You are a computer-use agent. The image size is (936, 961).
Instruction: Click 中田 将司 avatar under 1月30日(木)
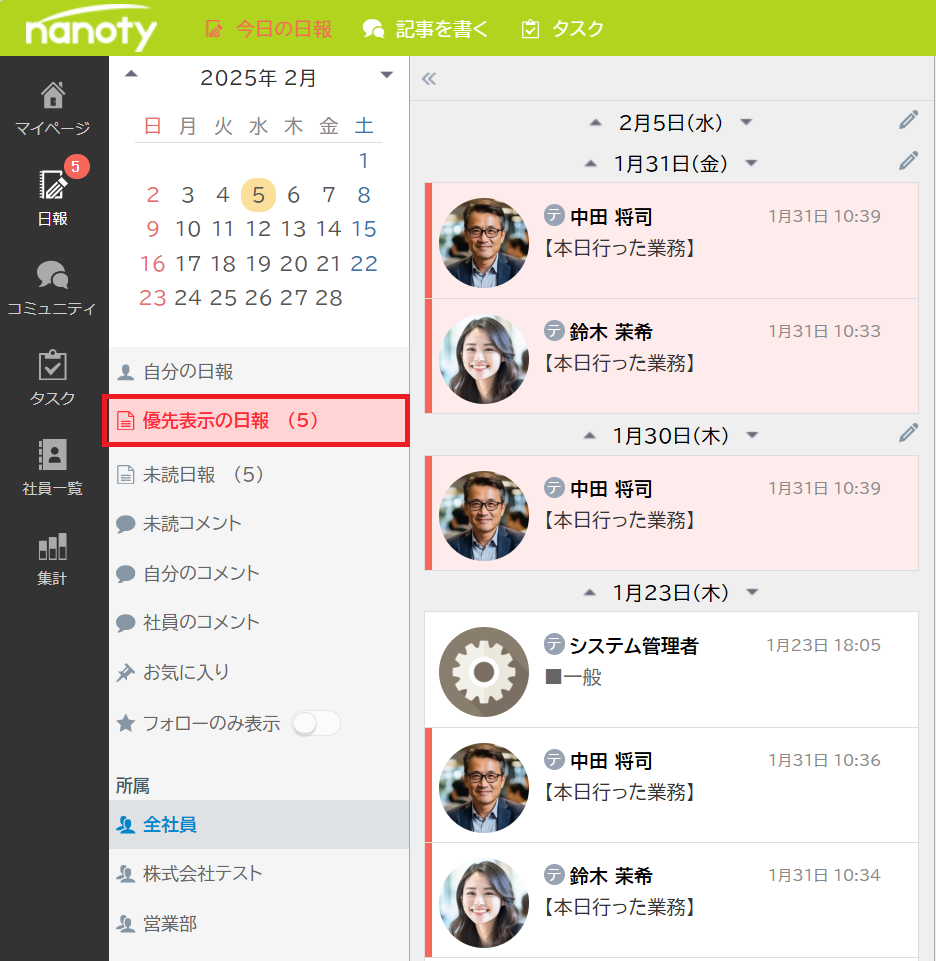click(484, 515)
